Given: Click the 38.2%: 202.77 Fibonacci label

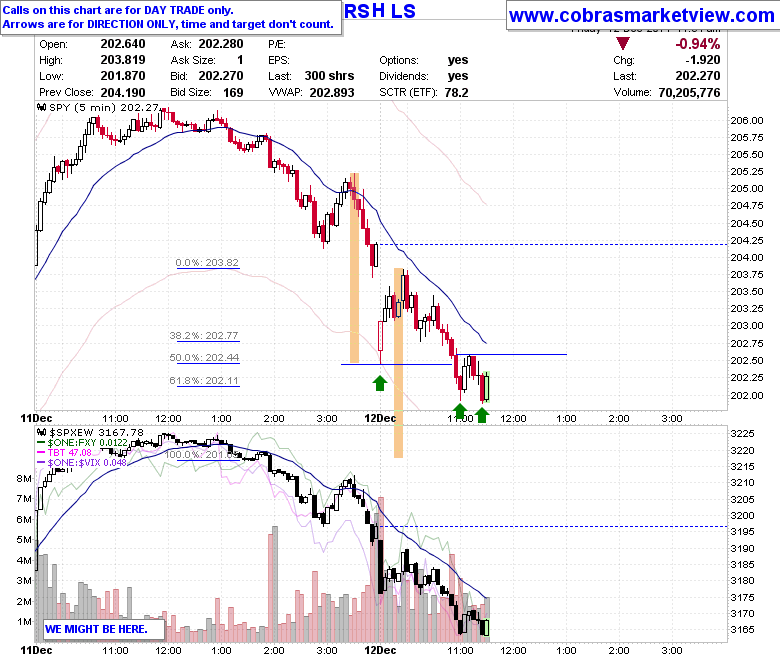Looking at the screenshot, I should click(x=204, y=336).
